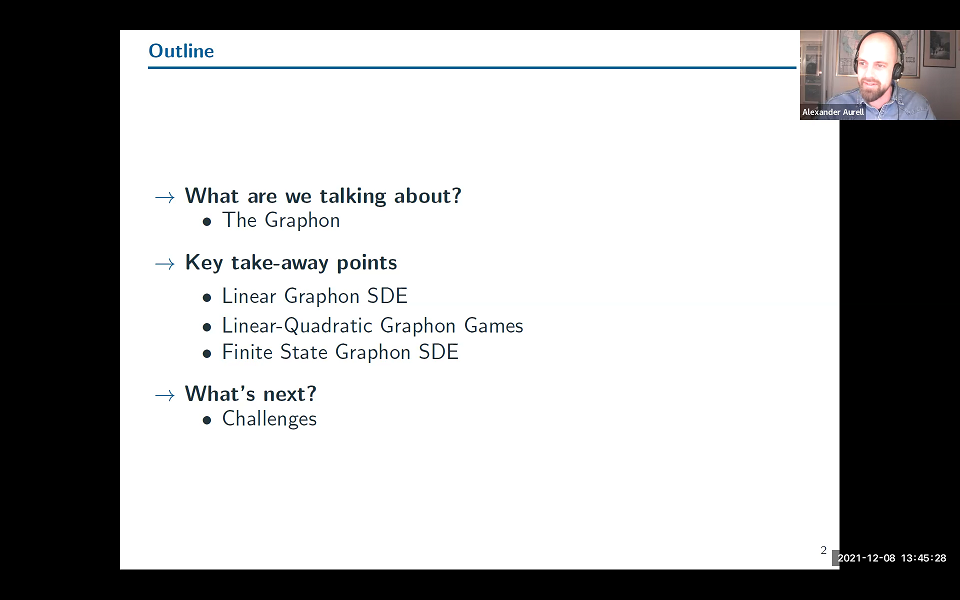
Task: Click the bullet before "Finite State Graphon SDE"
Action: coord(208,353)
